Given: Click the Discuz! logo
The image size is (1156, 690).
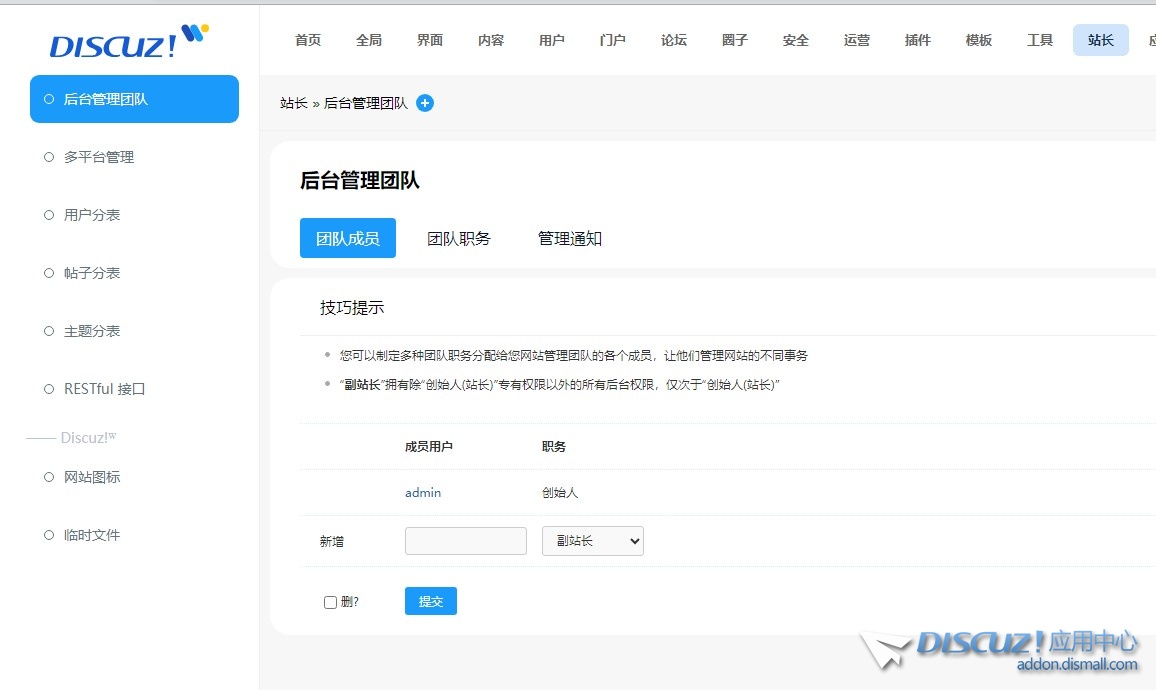Looking at the screenshot, I should coord(129,42).
